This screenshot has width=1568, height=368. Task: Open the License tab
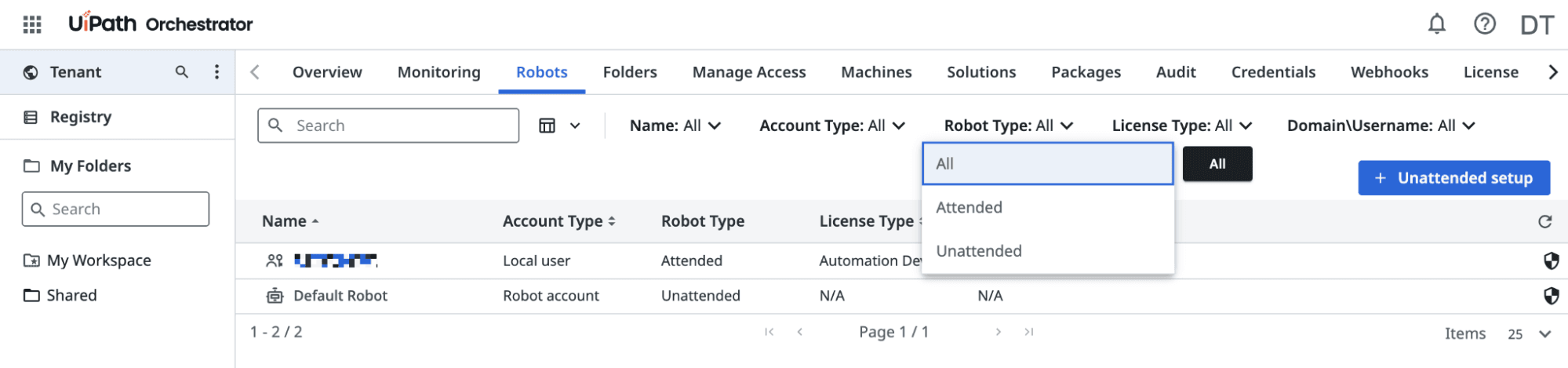(x=1490, y=72)
